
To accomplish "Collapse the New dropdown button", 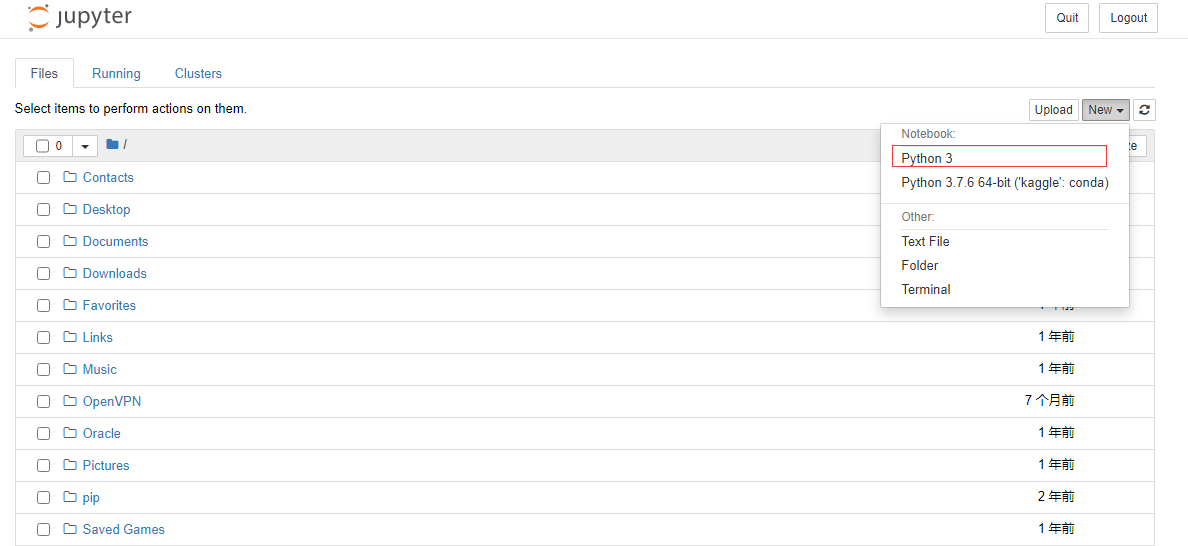I will 1106,110.
